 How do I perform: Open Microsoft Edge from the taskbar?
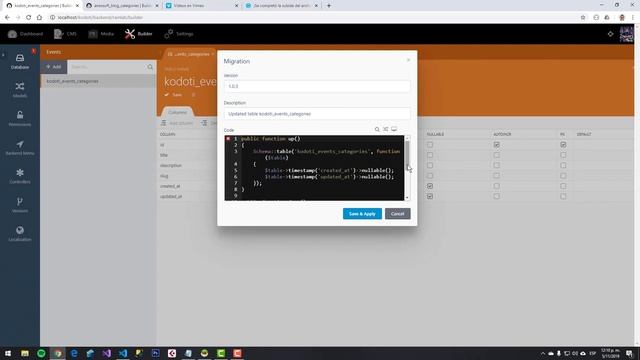pos(74,353)
